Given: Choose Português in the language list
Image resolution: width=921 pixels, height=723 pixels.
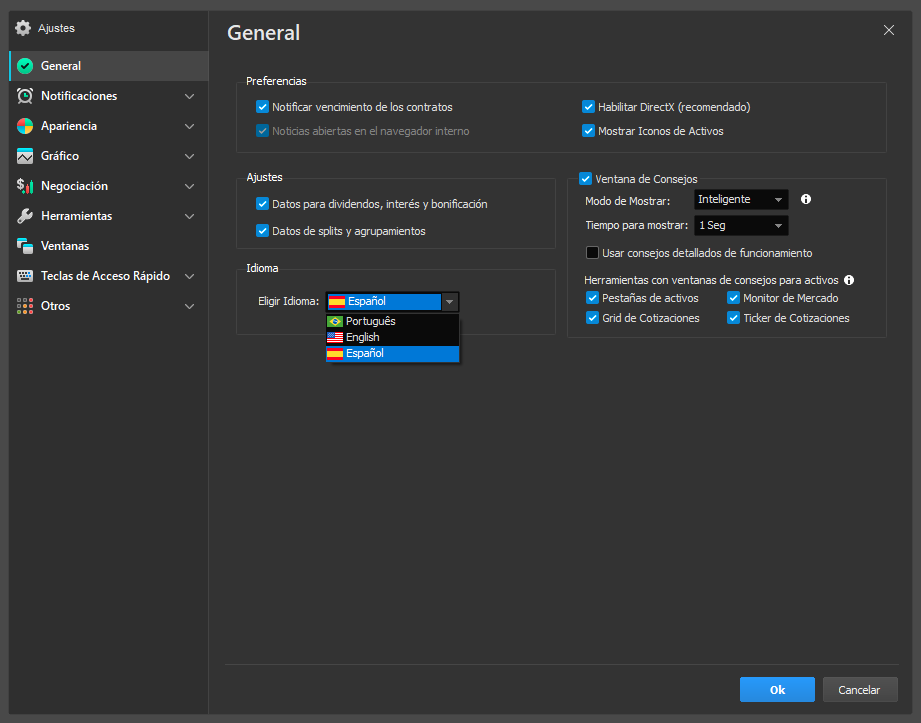Looking at the screenshot, I should 370,321.
